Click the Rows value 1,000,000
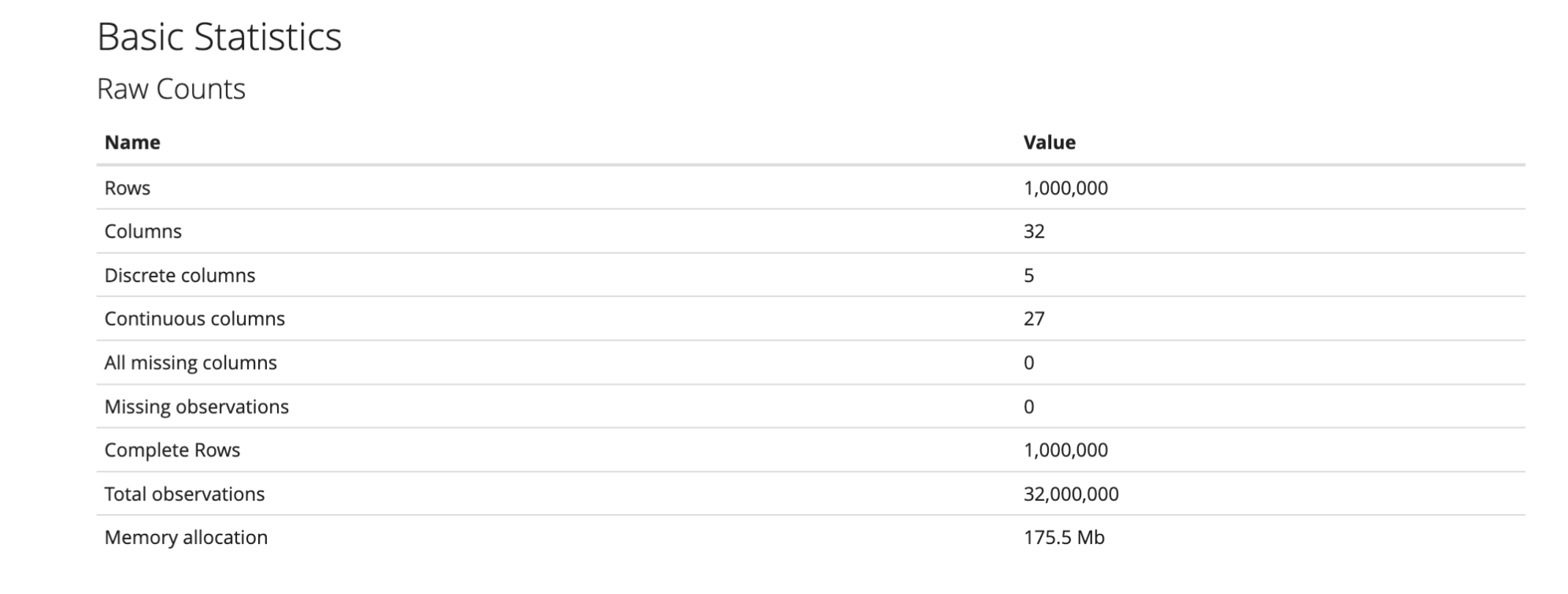The width and height of the screenshot is (1568, 594). 1065,188
